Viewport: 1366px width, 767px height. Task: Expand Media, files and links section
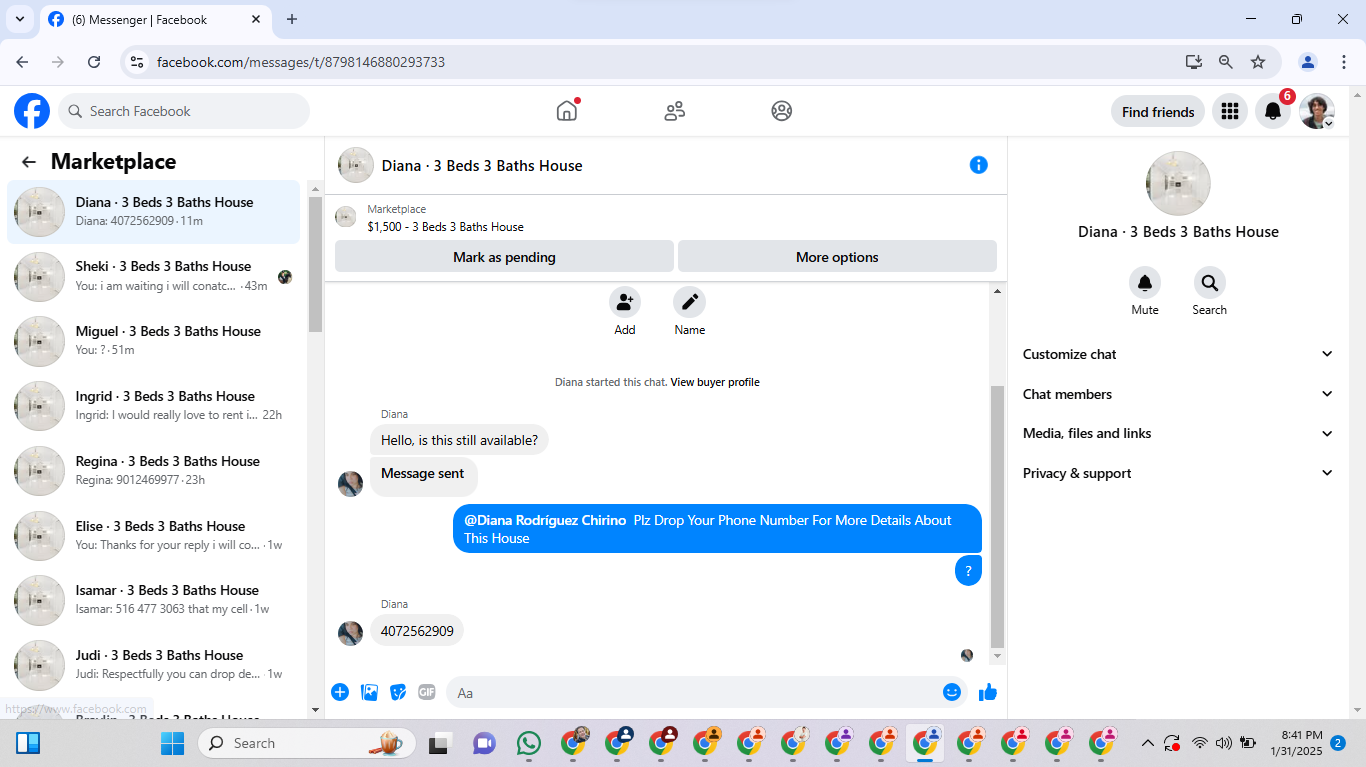point(1178,433)
